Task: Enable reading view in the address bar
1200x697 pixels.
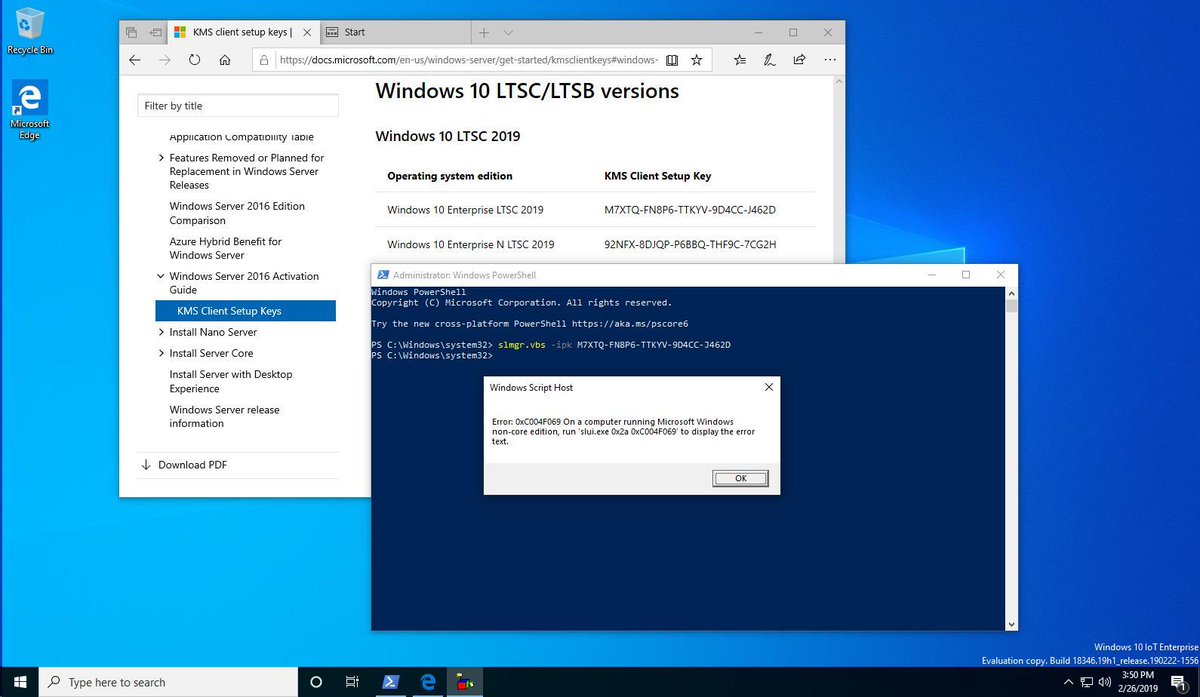Action: (673, 60)
